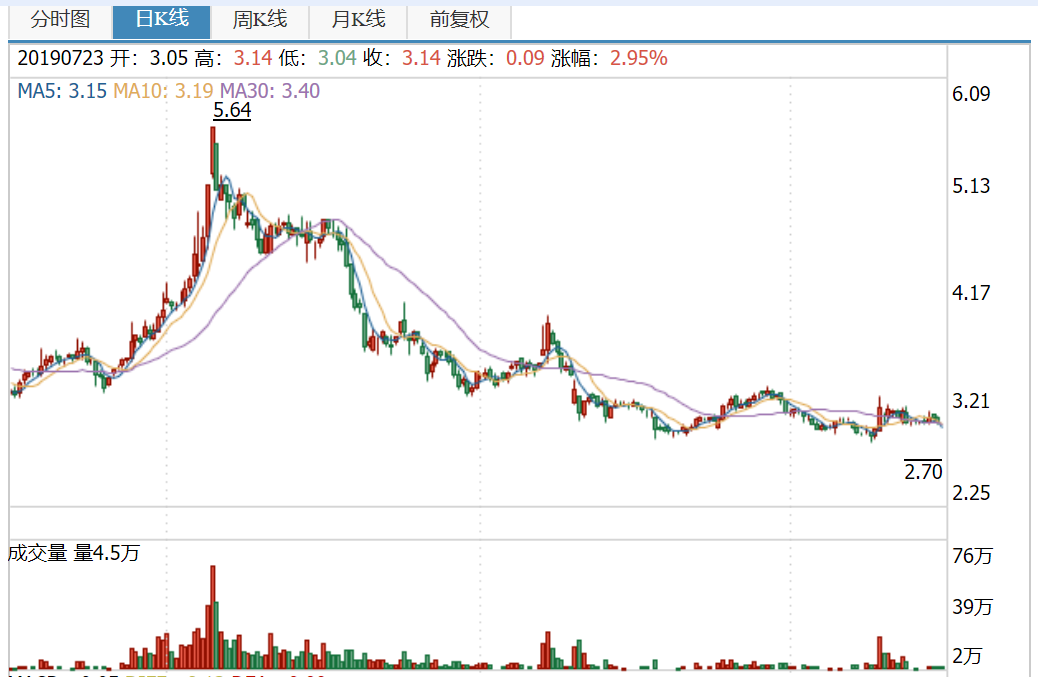Click the 4.17 price axis label
Image resolution: width=1038 pixels, height=677 pixels.
pyautogui.click(x=971, y=293)
